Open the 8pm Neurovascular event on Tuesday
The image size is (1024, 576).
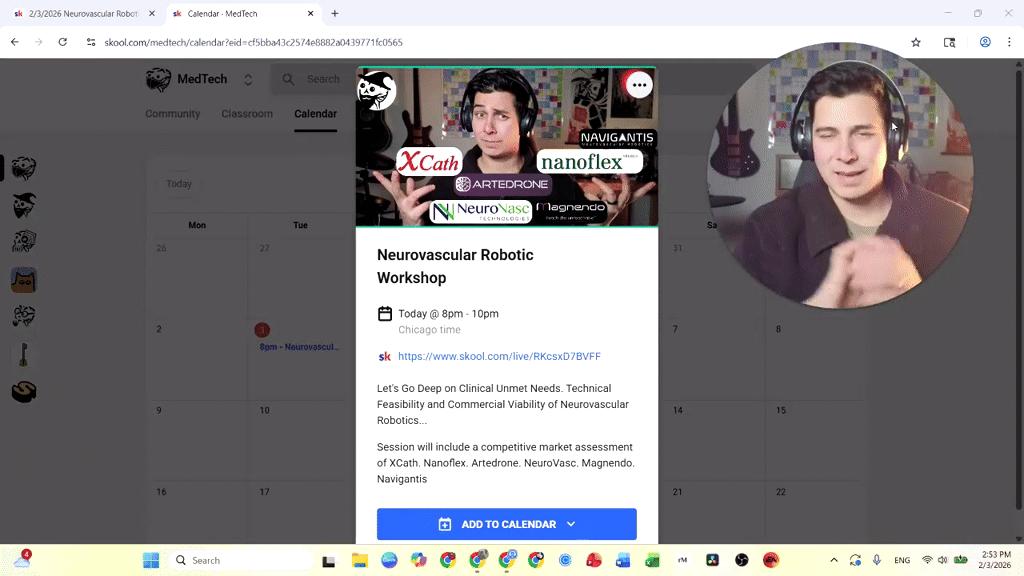point(299,347)
